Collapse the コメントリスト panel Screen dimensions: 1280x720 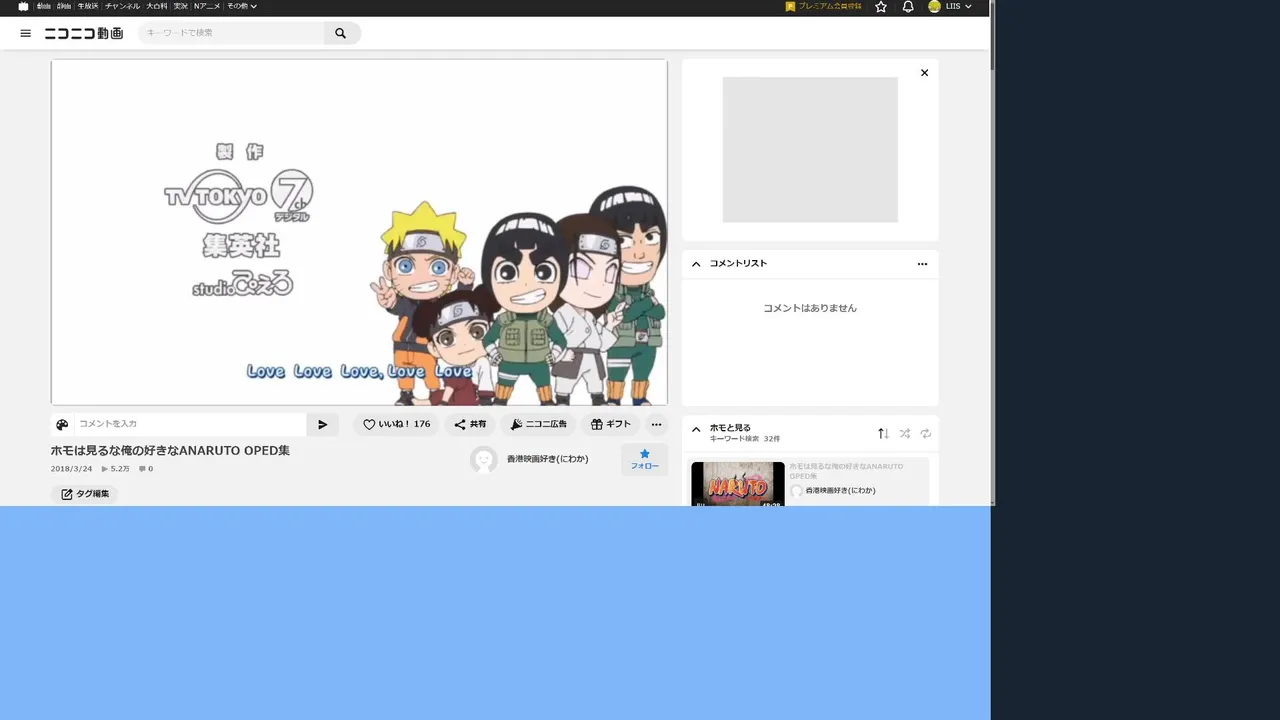696,264
